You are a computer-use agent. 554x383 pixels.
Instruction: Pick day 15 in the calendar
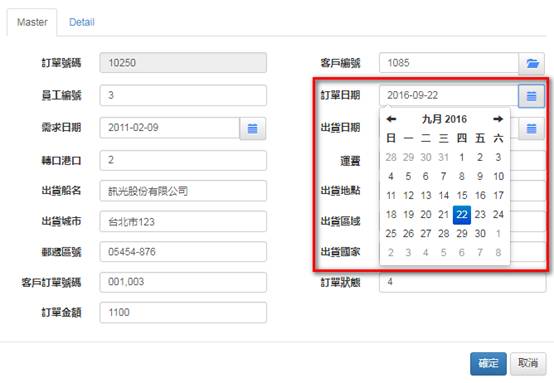(x=462, y=195)
